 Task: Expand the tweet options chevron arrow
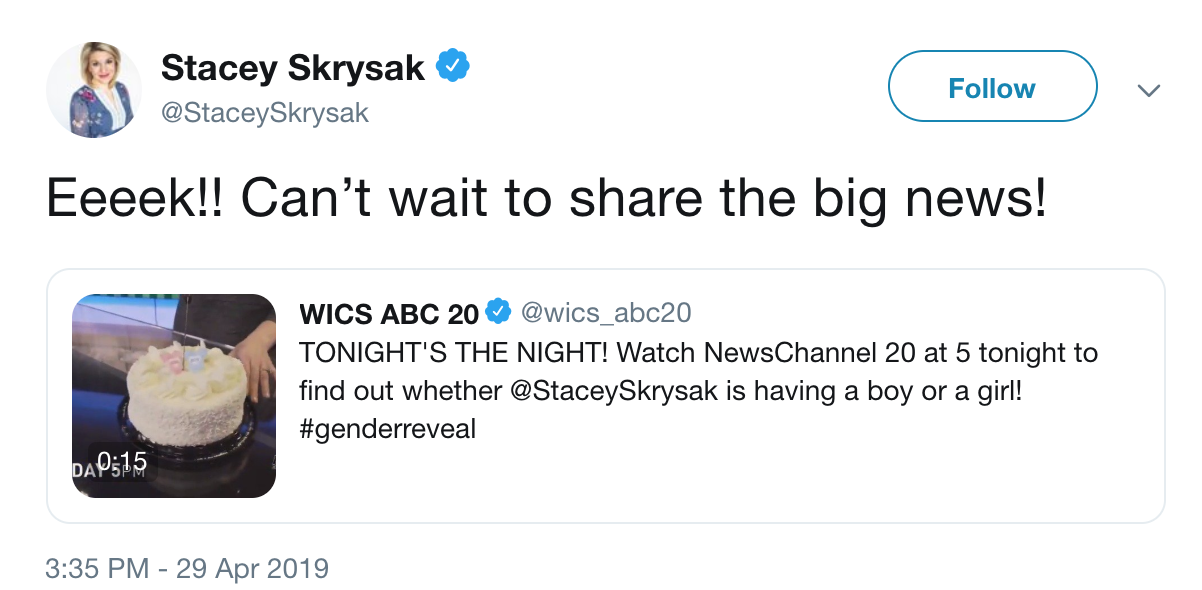tap(1149, 90)
